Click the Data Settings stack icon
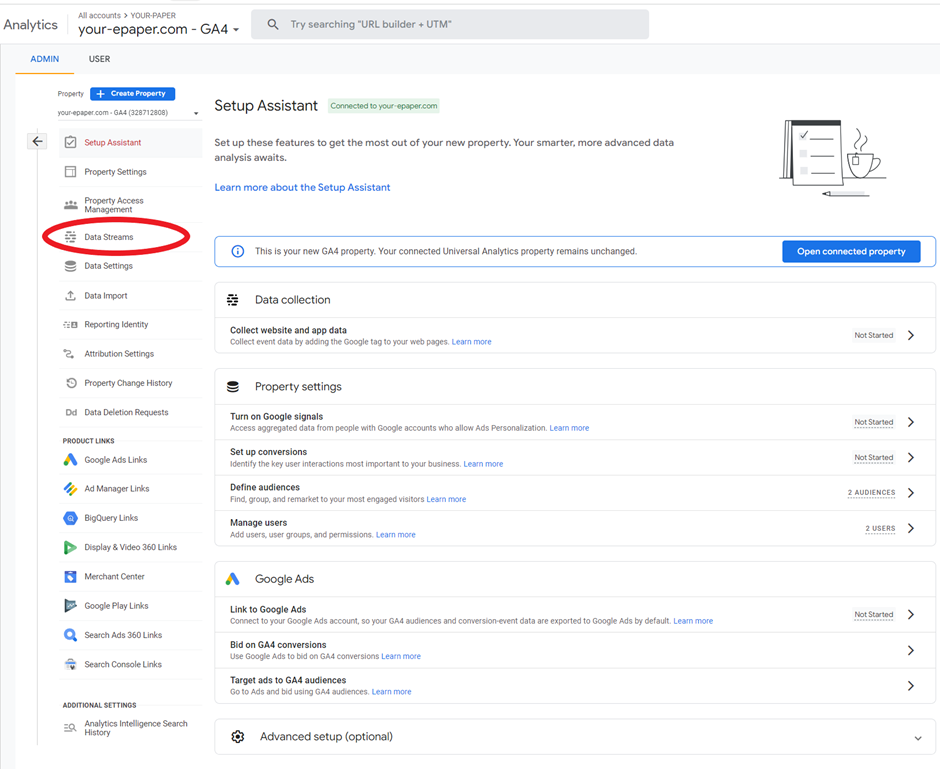The image size is (940, 769). coord(70,266)
